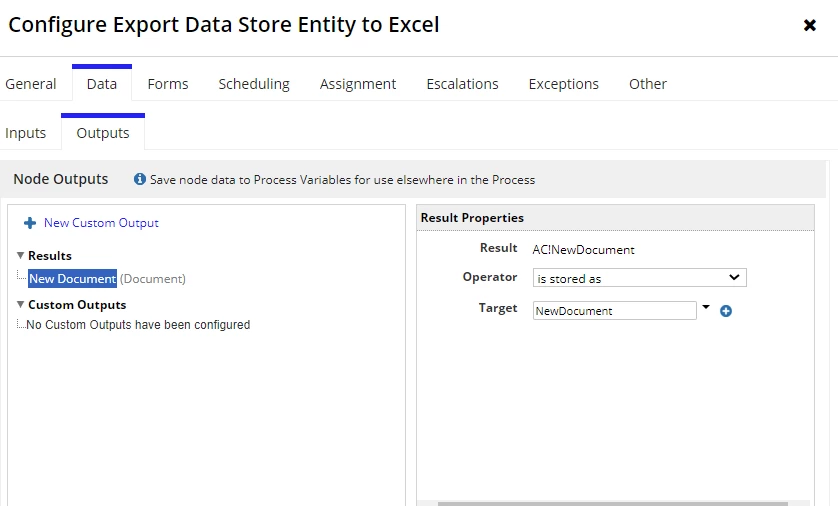
Task: Open the Other tab
Action: (x=648, y=84)
